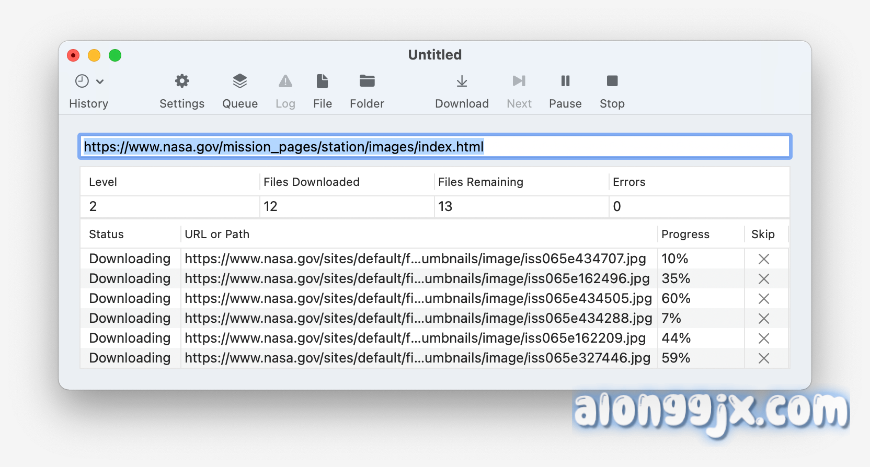Viewport: 870px width, 467px height.
Task: Skip download of iss065e434707.jpg
Action: (x=764, y=259)
